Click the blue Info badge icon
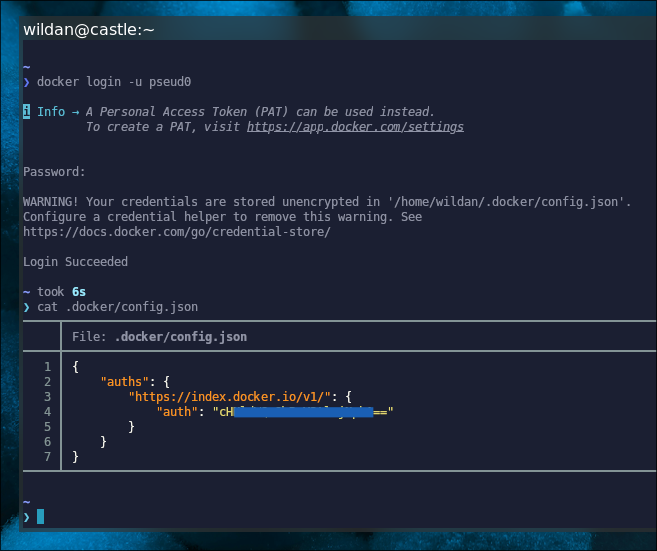This screenshot has width=657, height=551. (27, 112)
